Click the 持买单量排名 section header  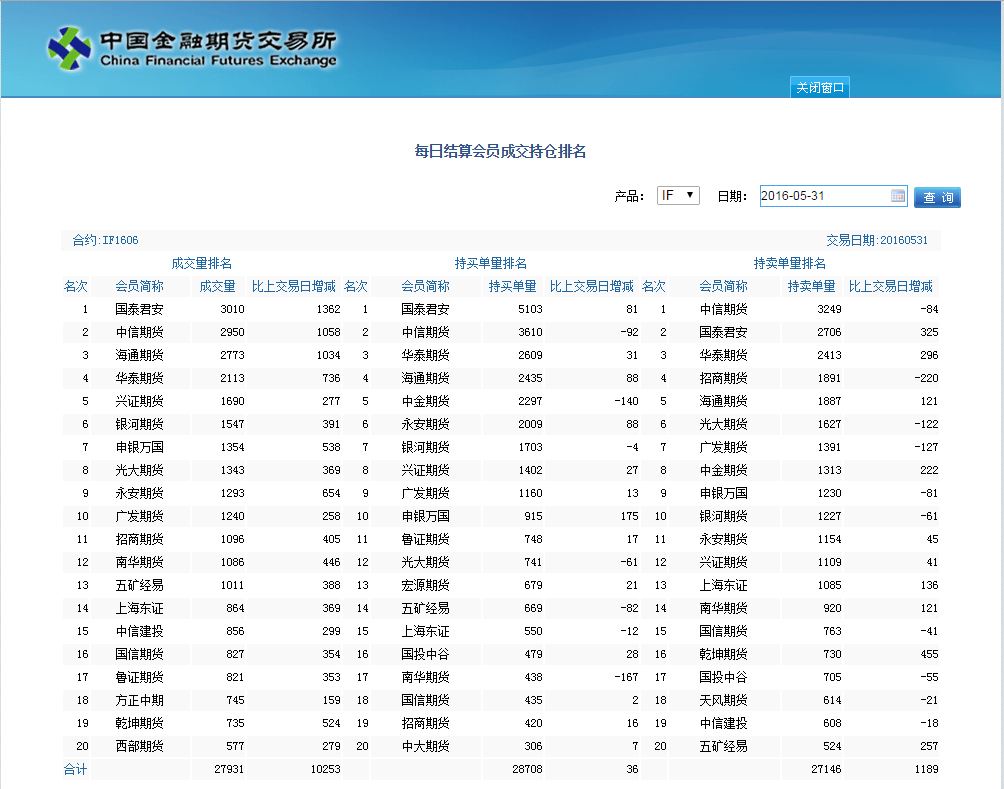pos(490,263)
